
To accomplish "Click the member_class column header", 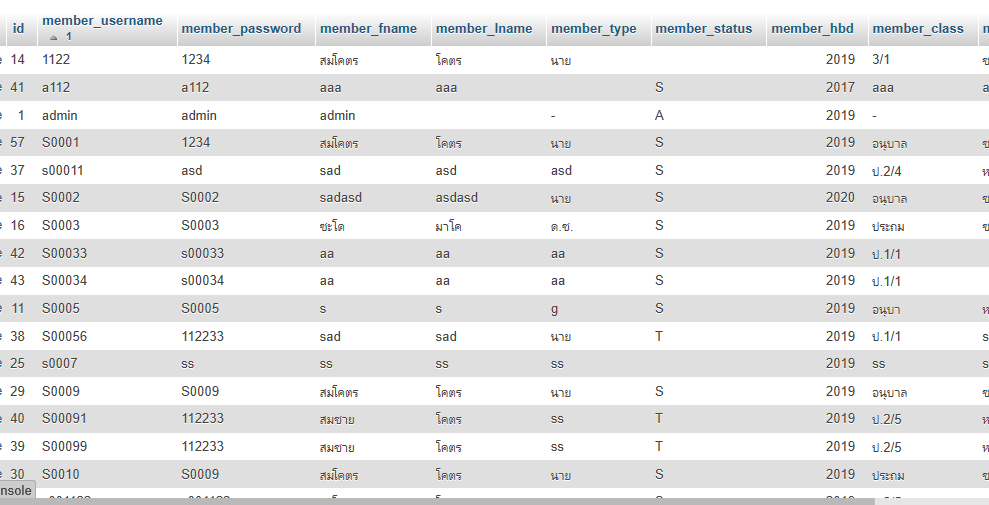I will pos(918,29).
